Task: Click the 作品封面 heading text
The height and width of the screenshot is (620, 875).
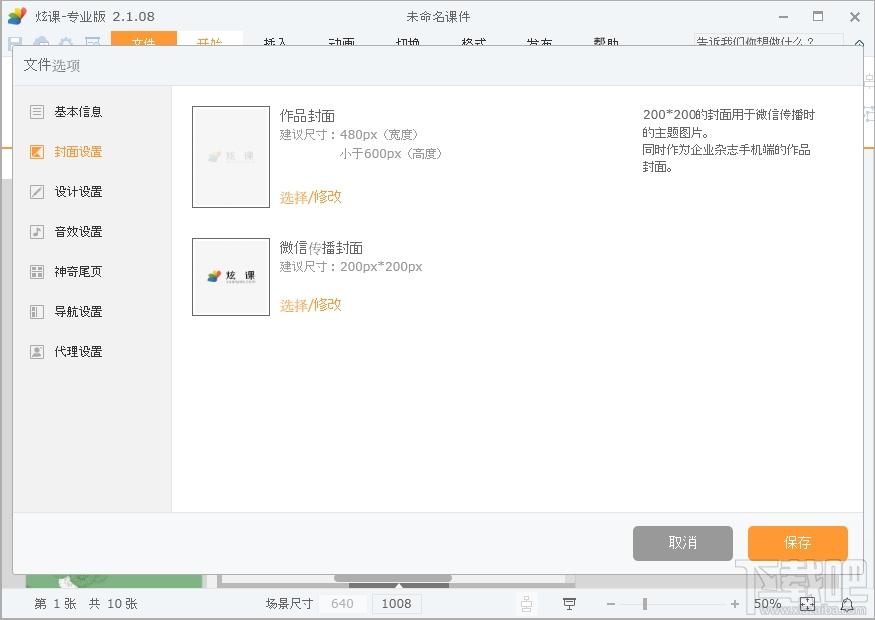Action: point(307,116)
